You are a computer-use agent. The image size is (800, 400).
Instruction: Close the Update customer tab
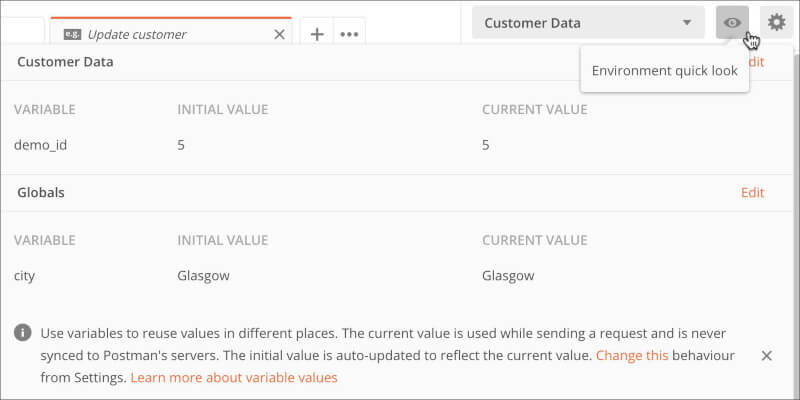[280, 34]
